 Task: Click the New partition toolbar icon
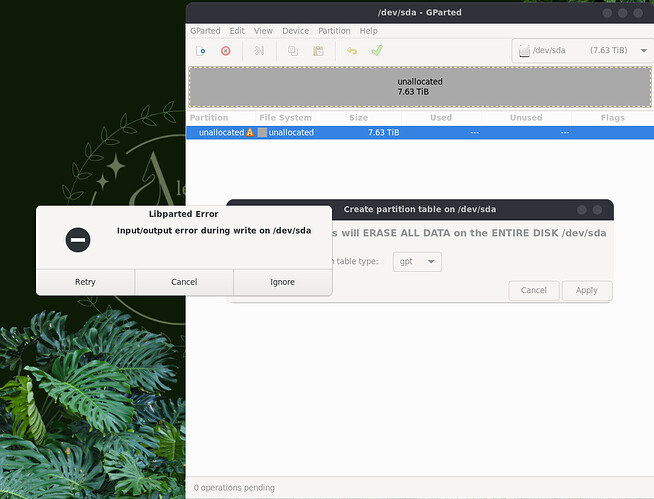coord(201,51)
